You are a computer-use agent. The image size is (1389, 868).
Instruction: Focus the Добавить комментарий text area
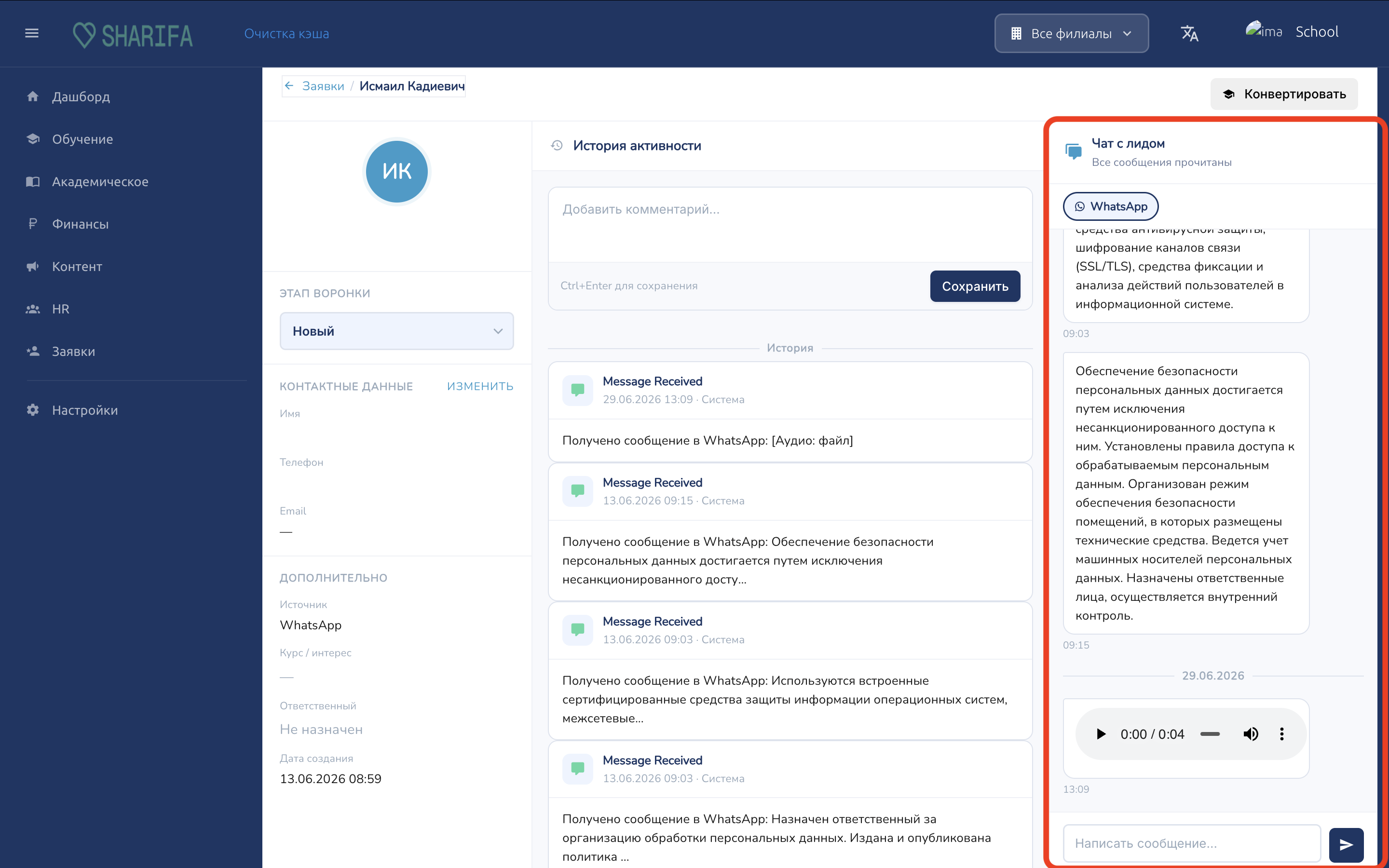790,225
